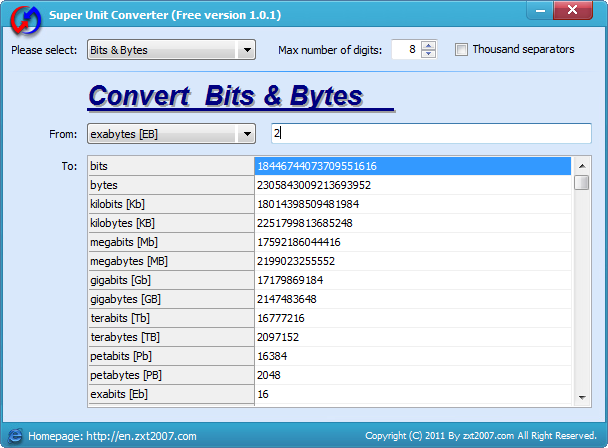
Task: Click the scrollbar up arrow in results list
Action: click(x=582, y=166)
